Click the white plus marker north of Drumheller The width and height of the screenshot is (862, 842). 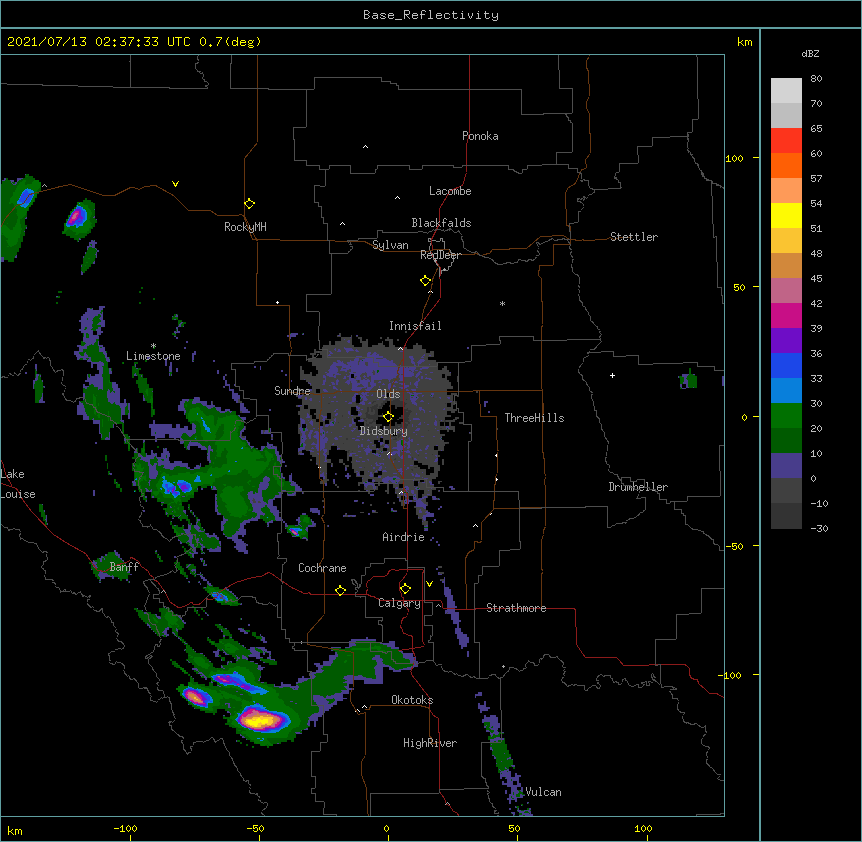pos(612,375)
